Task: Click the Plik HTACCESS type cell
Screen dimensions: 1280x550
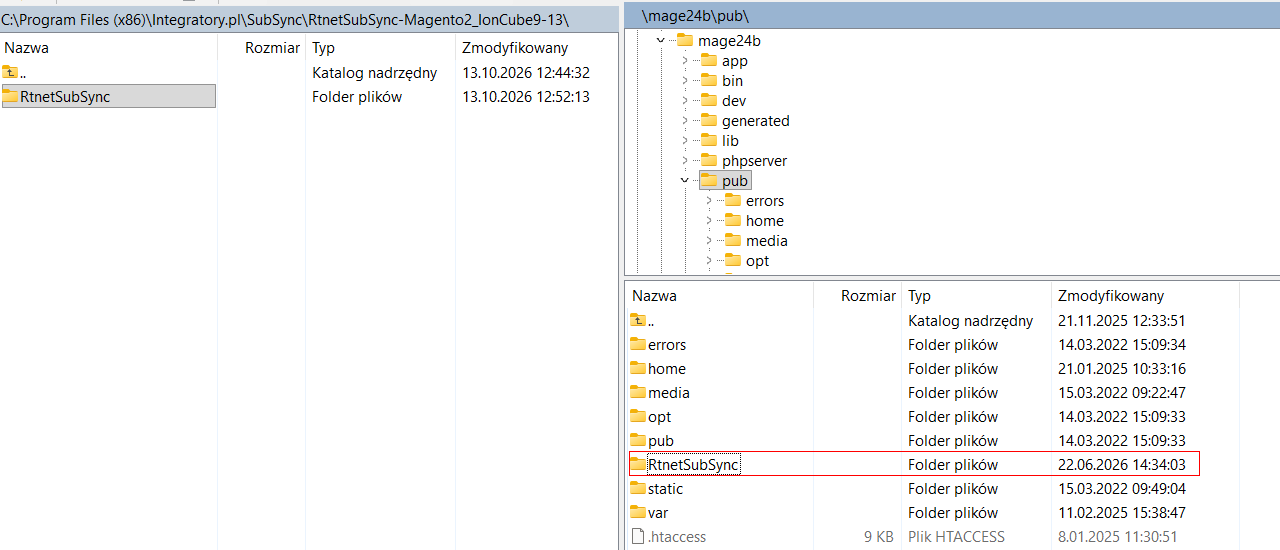Action: coord(956,537)
